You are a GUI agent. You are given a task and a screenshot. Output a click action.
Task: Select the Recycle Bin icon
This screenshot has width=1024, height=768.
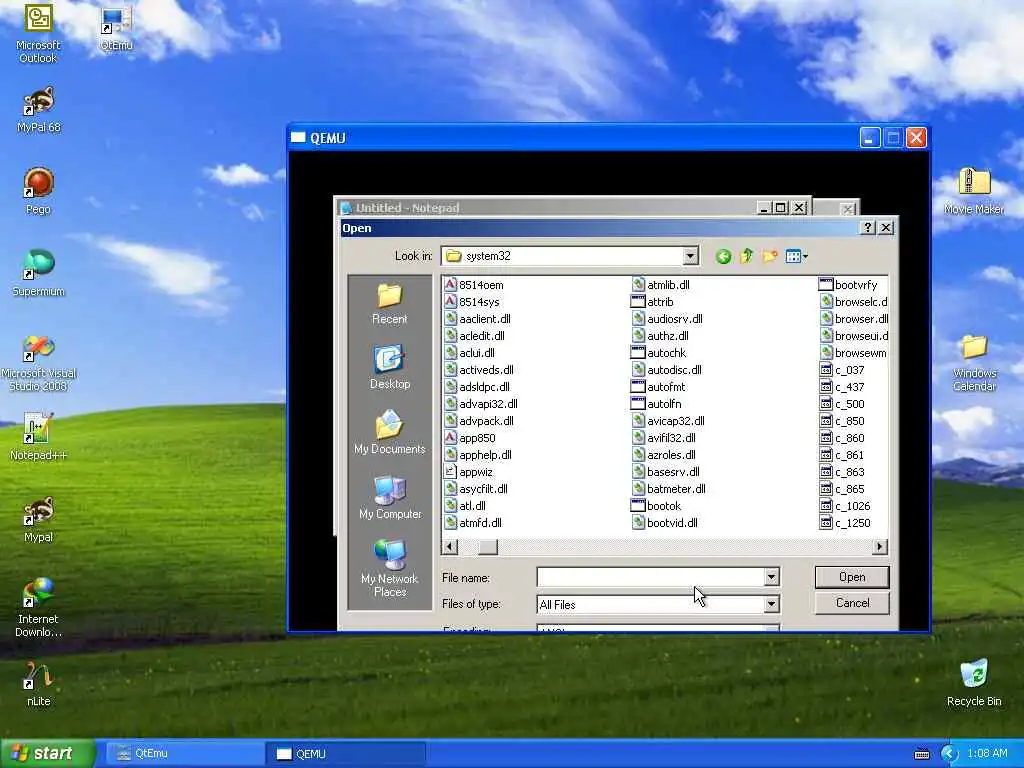coord(974,683)
